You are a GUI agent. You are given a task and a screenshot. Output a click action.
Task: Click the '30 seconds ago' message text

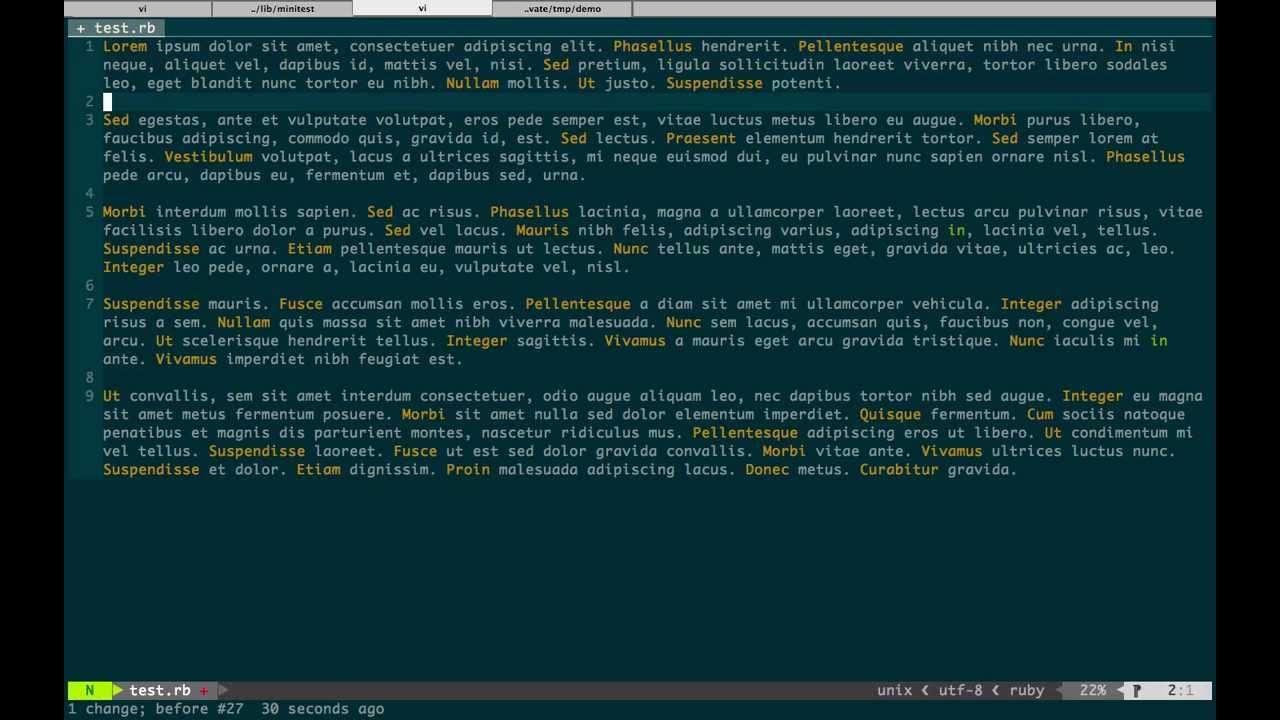coord(323,708)
